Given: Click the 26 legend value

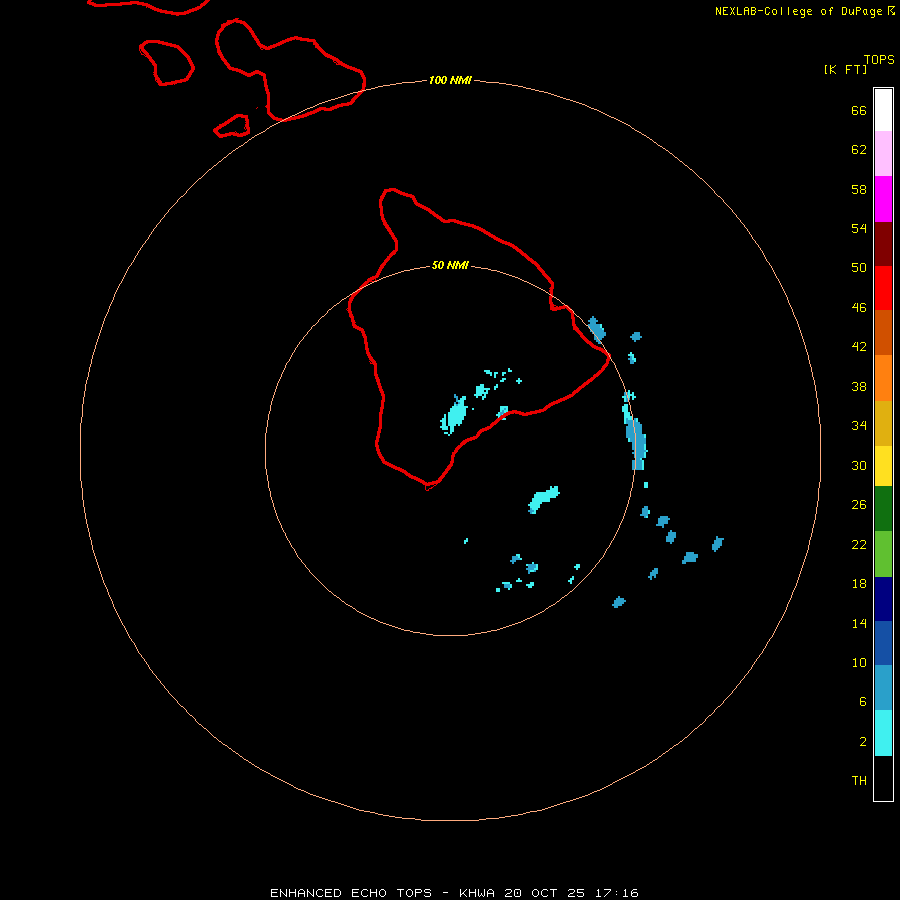Looking at the screenshot, I should click(859, 505).
